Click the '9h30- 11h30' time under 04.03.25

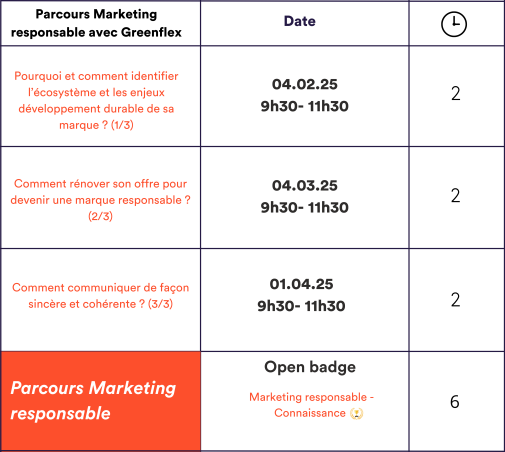[x=305, y=207]
